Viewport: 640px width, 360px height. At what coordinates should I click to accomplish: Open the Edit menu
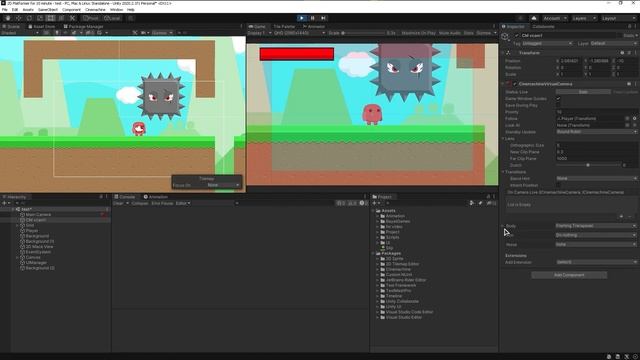click(x=15, y=9)
